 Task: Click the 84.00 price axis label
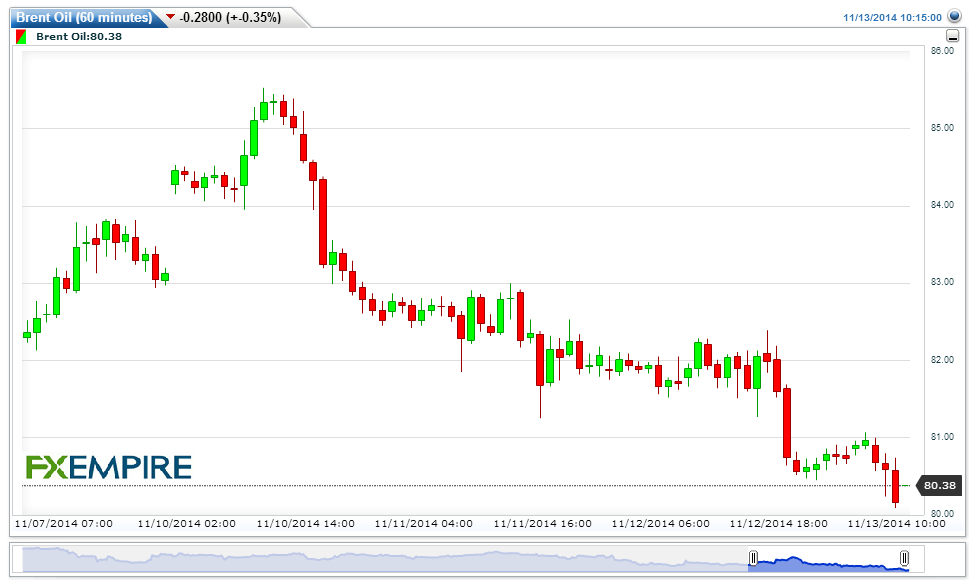(942, 205)
